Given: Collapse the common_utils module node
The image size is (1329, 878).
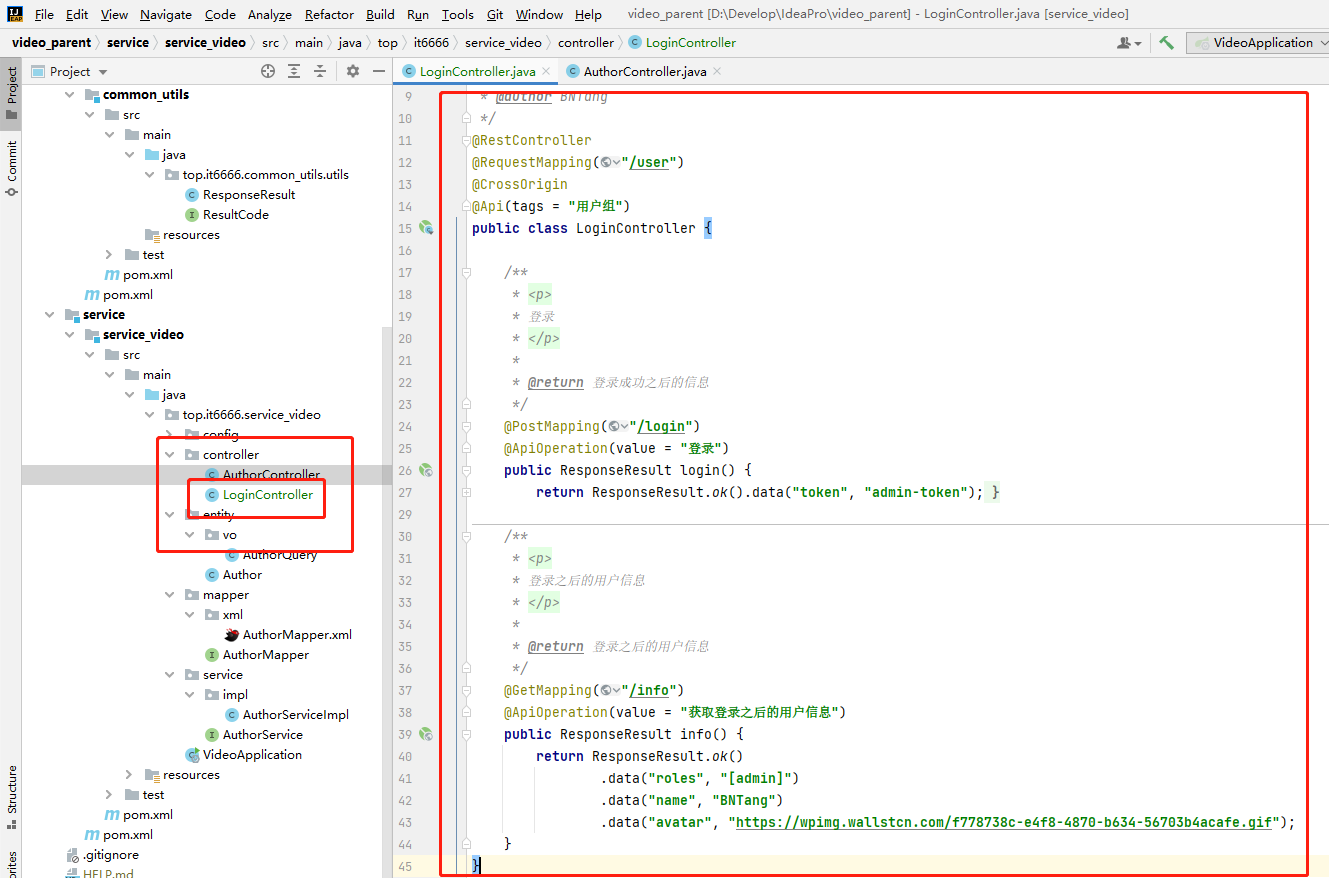Looking at the screenshot, I should tap(70, 94).
